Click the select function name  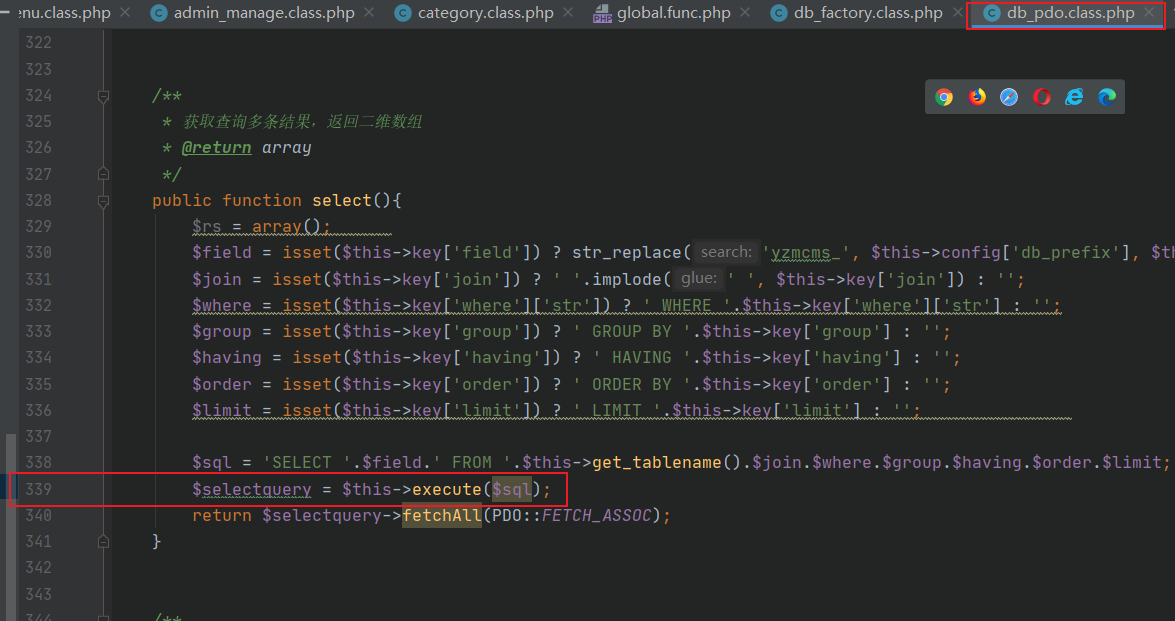tap(342, 201)
